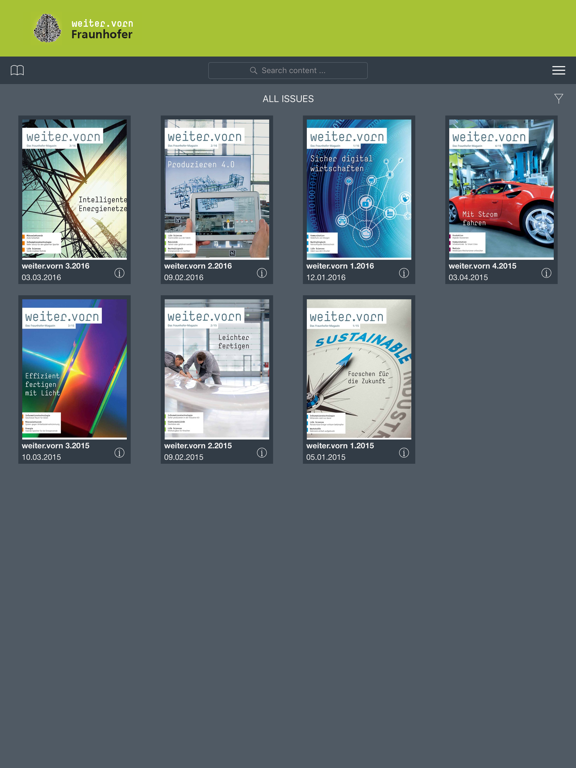This screenshot has height=768, width=576.
Task: Open the Sicher digital wirtschaften cover
Action: tap(359, 189)
